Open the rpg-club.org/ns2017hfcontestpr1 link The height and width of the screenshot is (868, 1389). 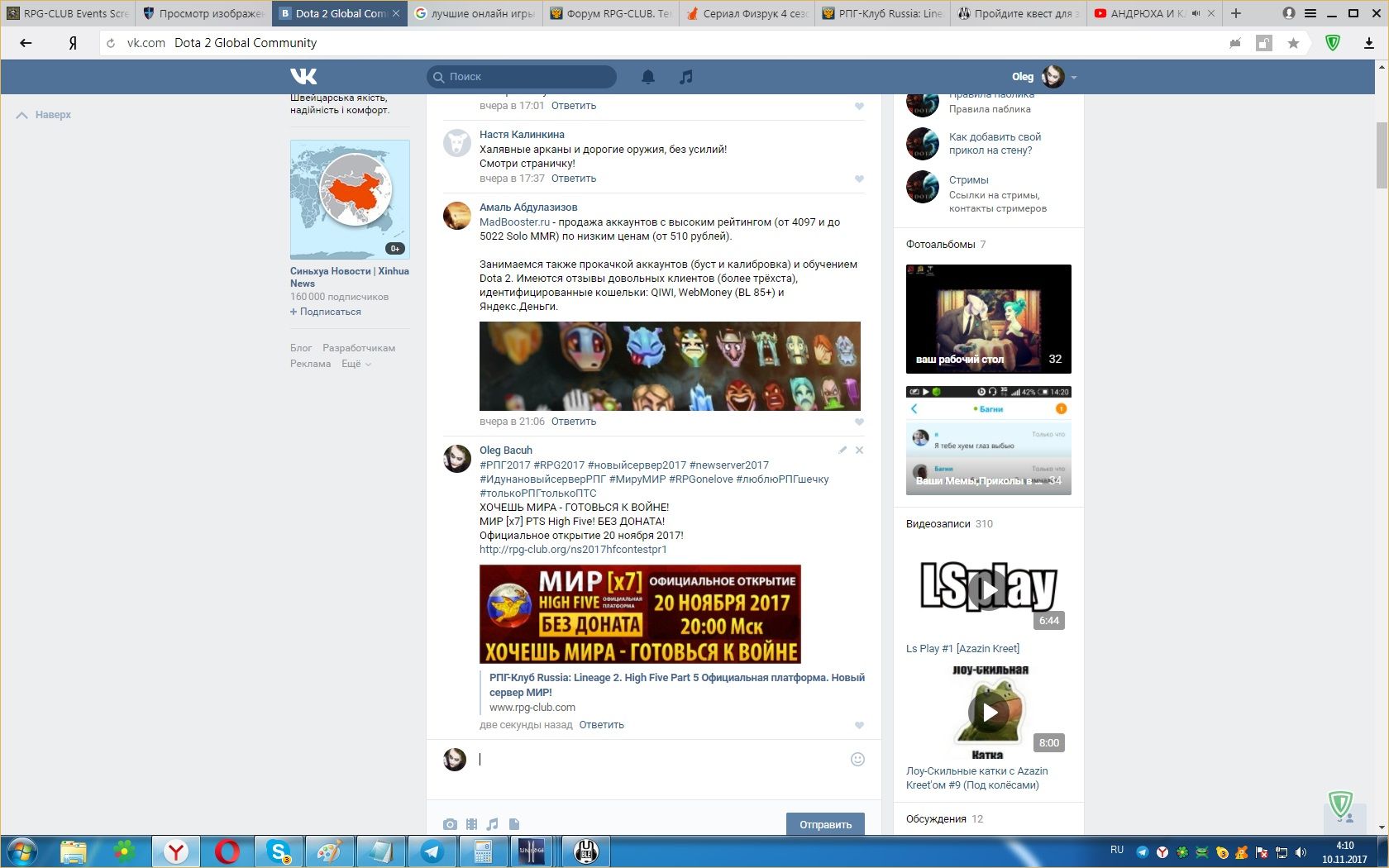pyautogui.click(x=573, y=550)
